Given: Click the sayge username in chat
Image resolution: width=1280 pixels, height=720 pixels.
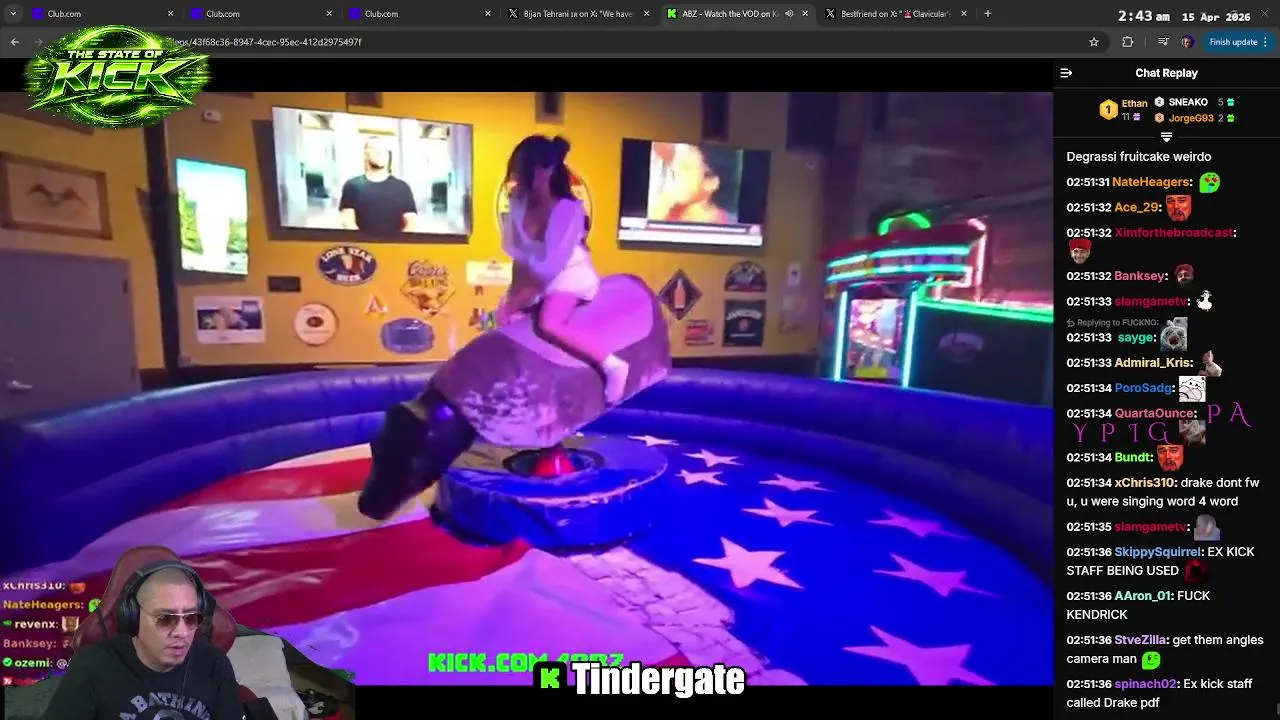Looking at the screenshot, I should click(x=1135, y=338).
